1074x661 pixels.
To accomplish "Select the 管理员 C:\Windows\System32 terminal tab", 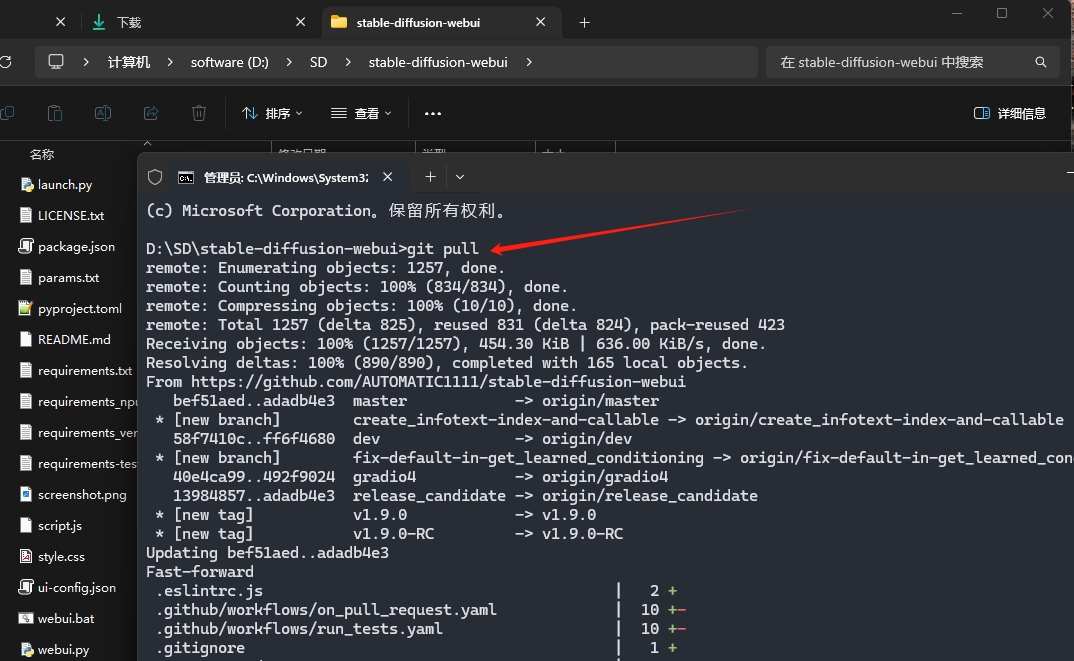I will click(x=286, y=177).
